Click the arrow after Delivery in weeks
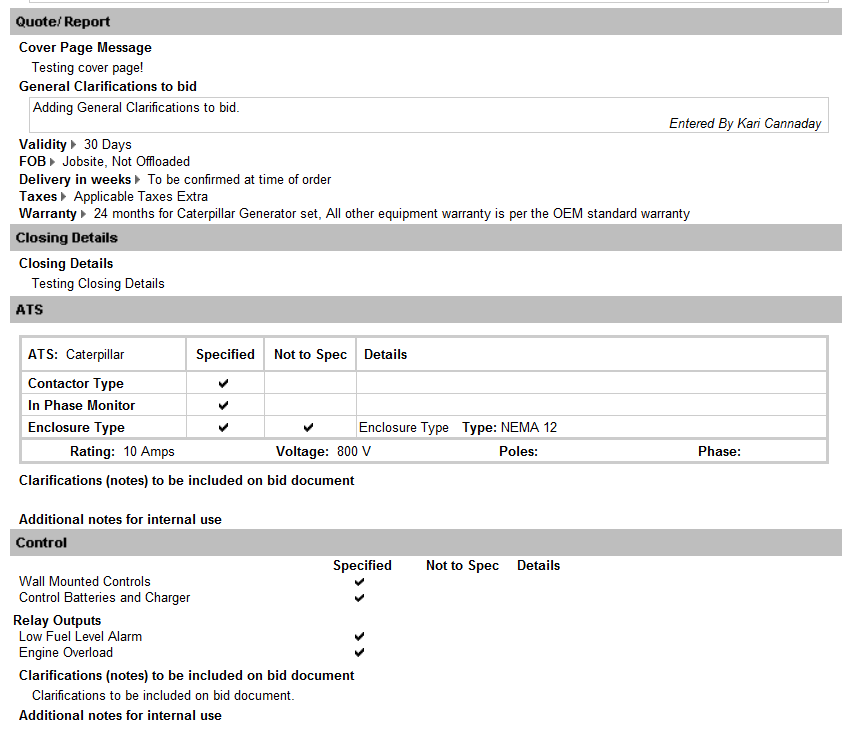 pos(138,180)
